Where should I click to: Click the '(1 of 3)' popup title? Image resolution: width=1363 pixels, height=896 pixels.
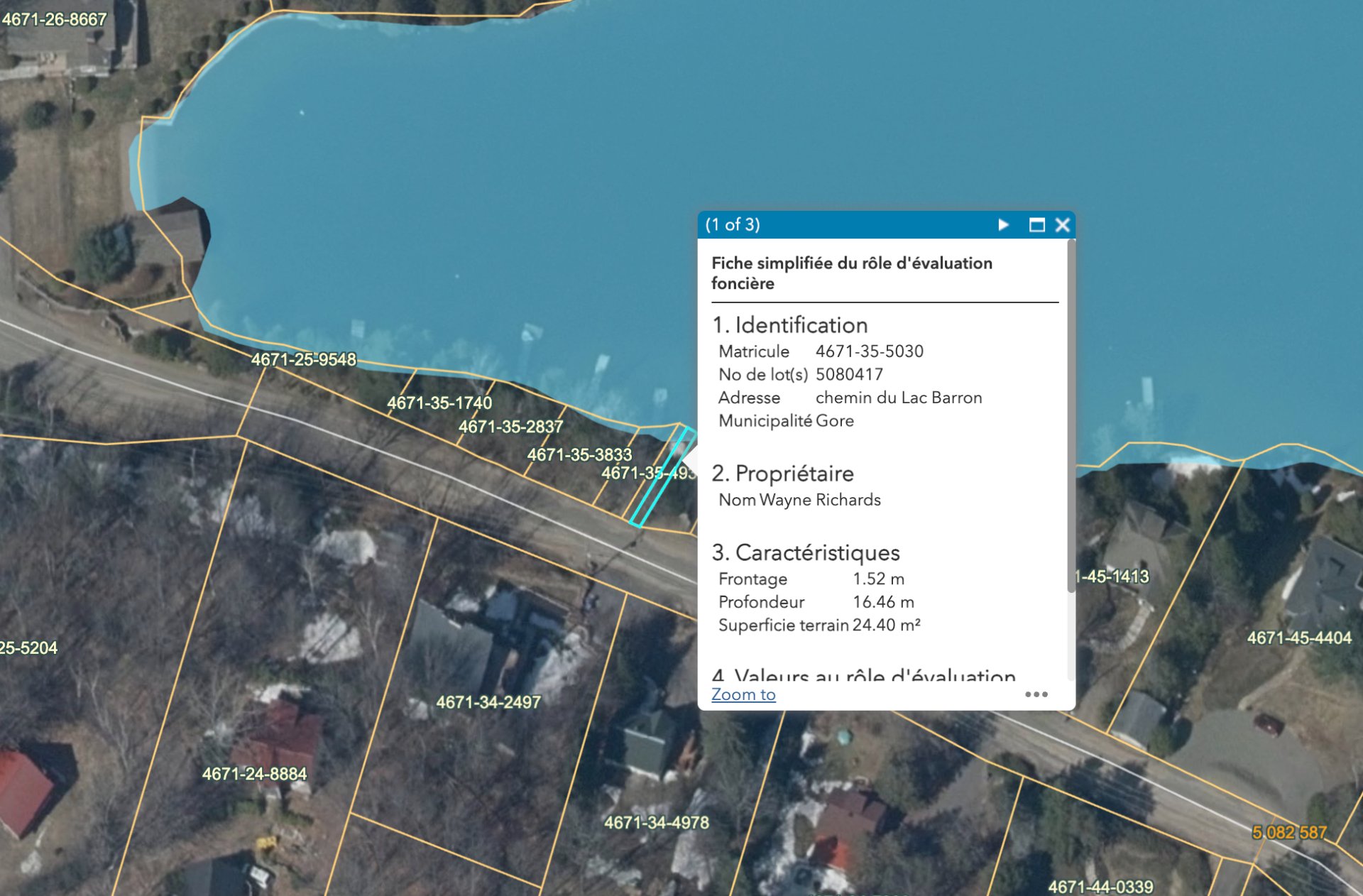733,225
